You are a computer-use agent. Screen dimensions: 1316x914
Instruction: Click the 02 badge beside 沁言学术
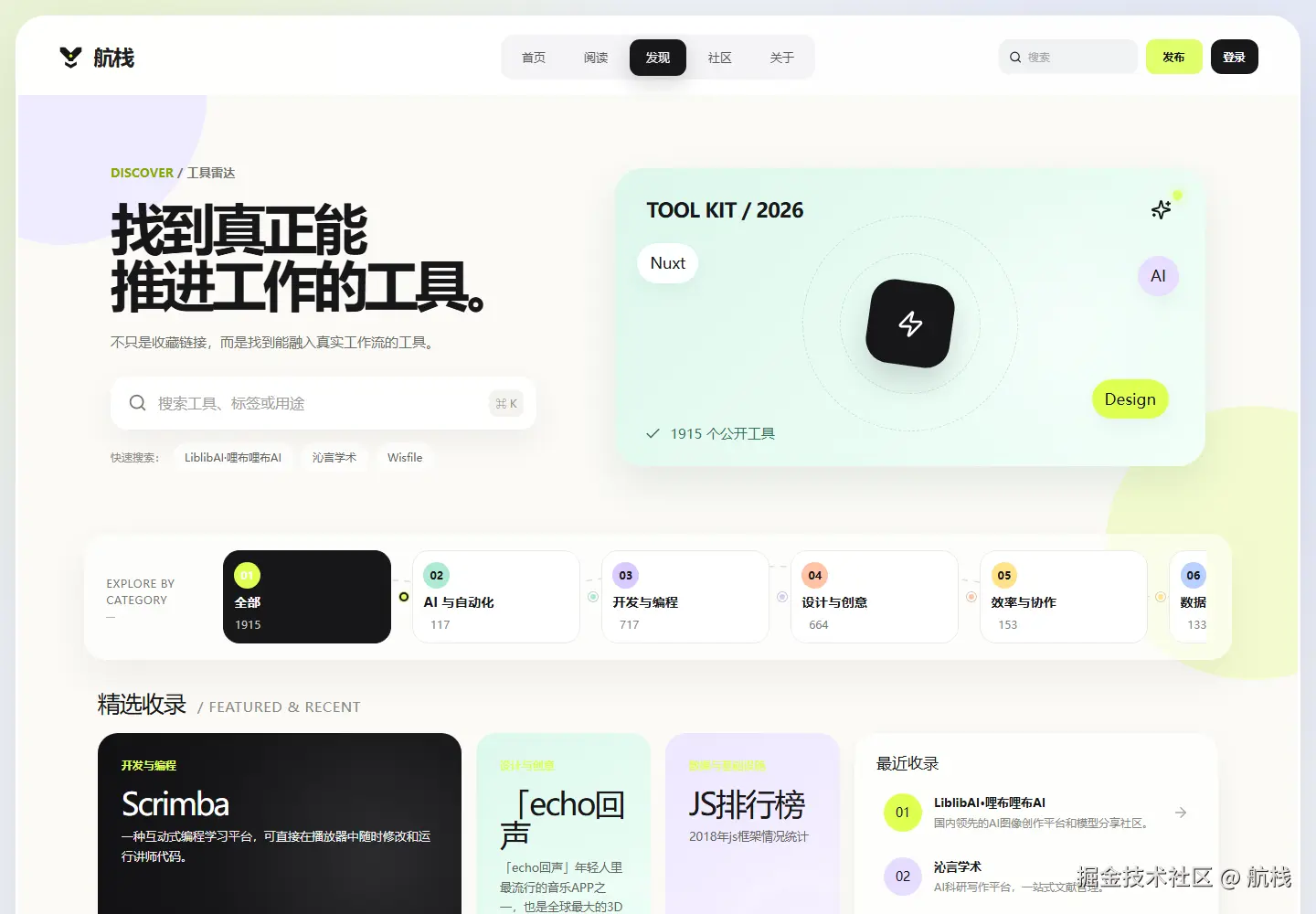click(x=903, y=877)
